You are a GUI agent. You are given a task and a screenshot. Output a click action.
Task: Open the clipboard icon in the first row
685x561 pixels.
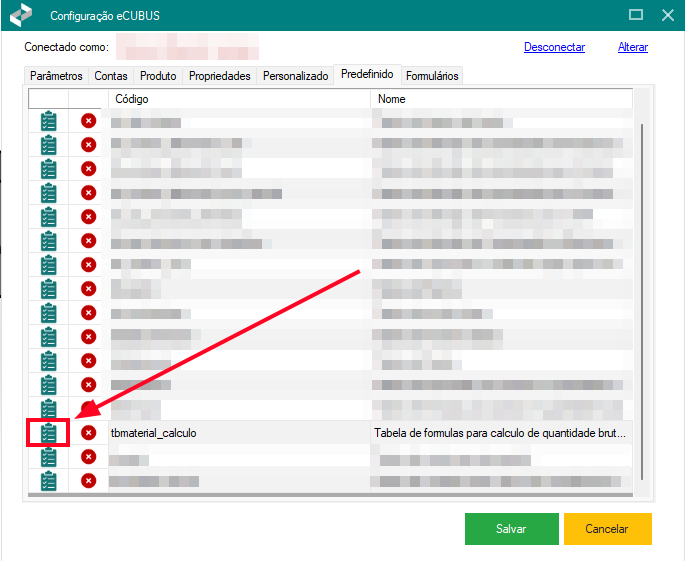point(49,121)
